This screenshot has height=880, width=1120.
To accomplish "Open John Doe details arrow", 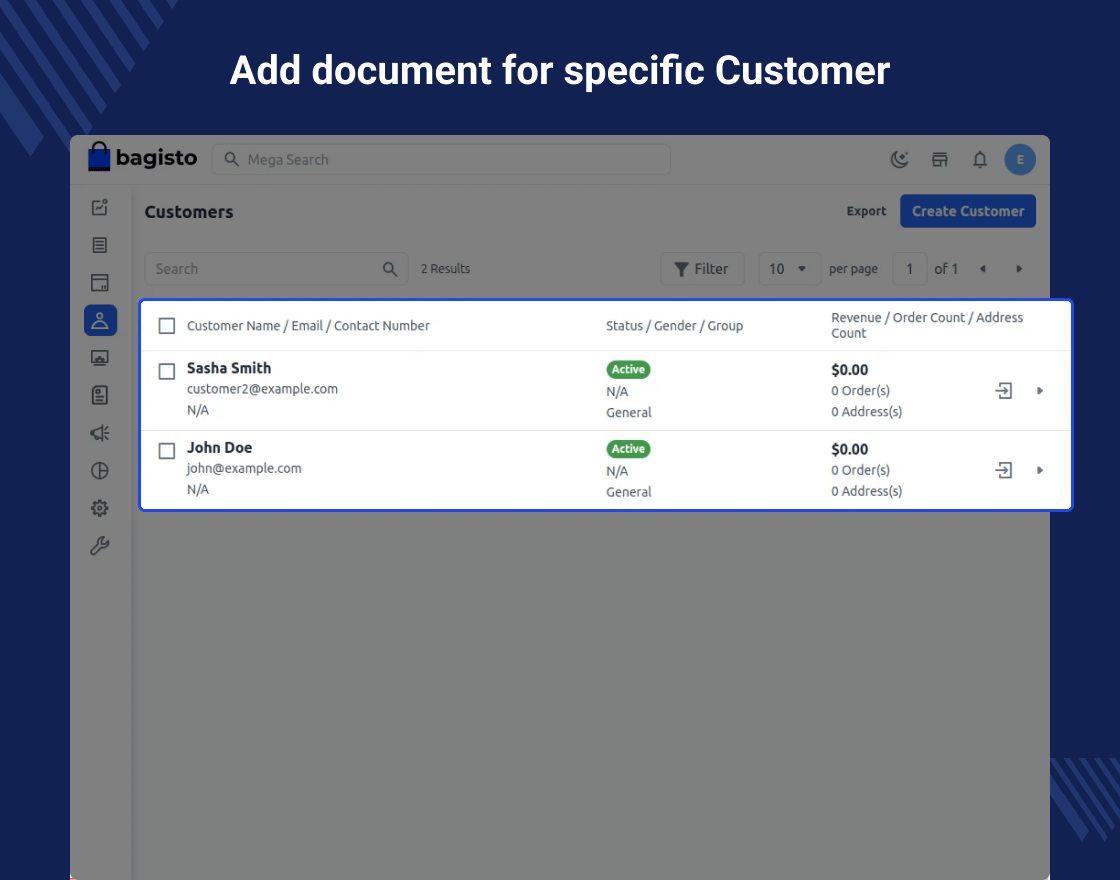I will point(1040,470).
